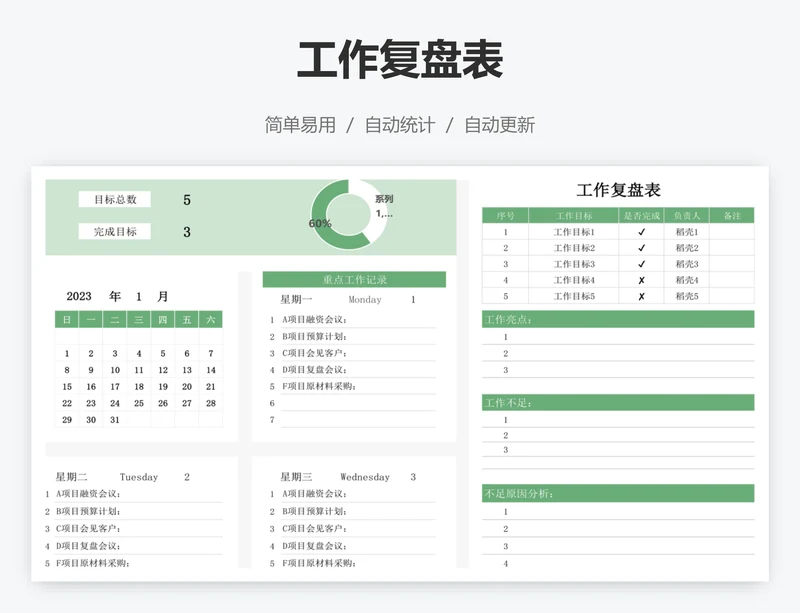Select calendar date 20
The width and height of the screenshot is (800, 613).
pos(187,386)
